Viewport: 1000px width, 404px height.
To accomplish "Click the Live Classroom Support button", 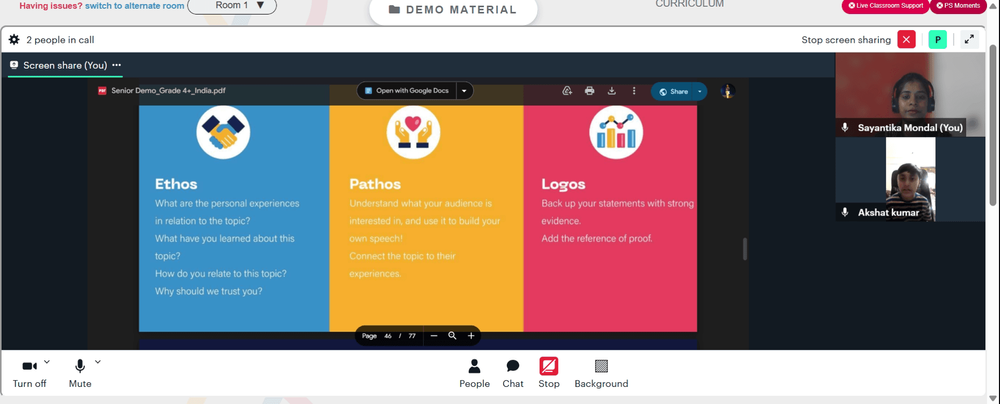I will click(x=885, y=6).
